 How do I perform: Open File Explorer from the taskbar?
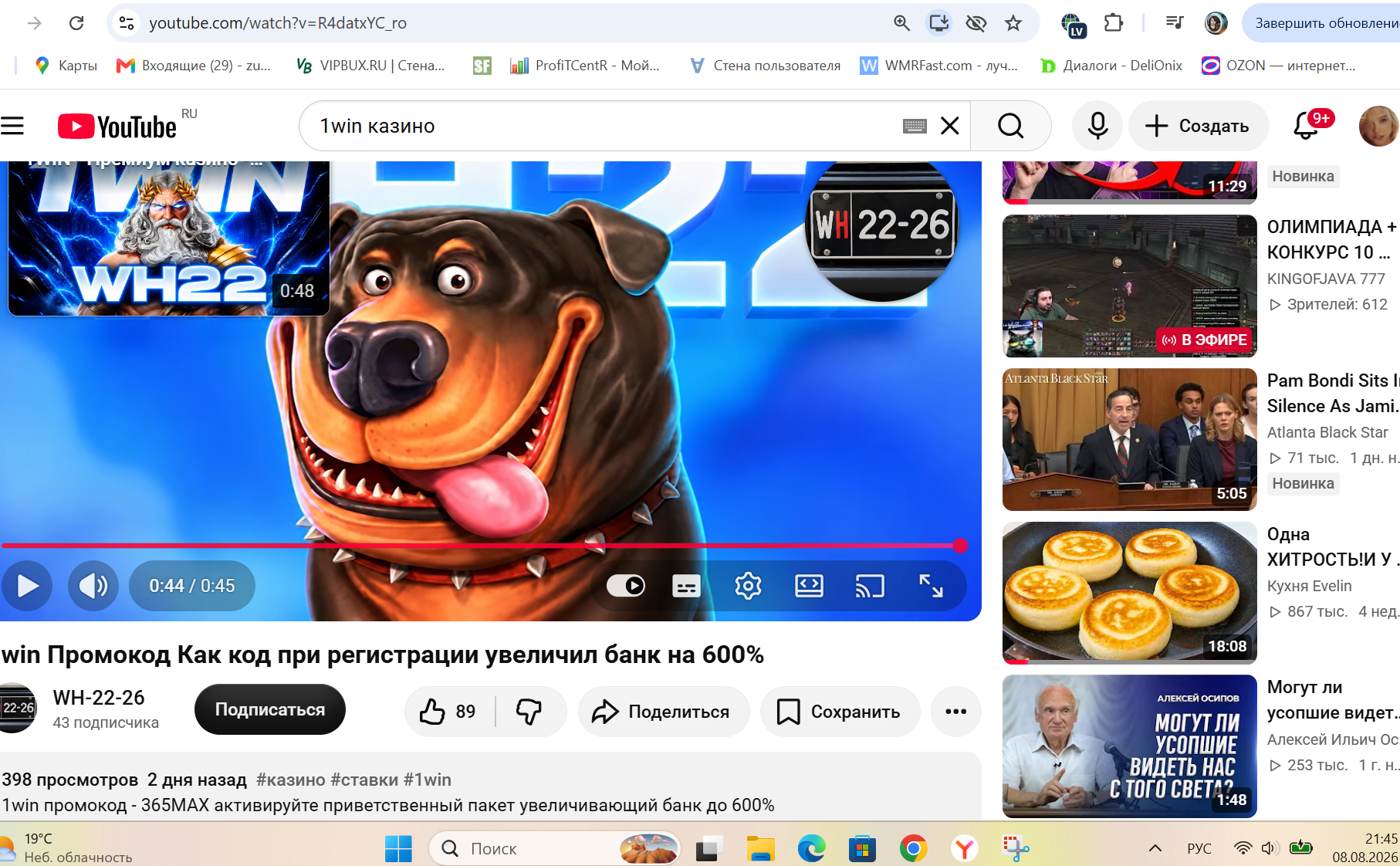pos(760,849)
